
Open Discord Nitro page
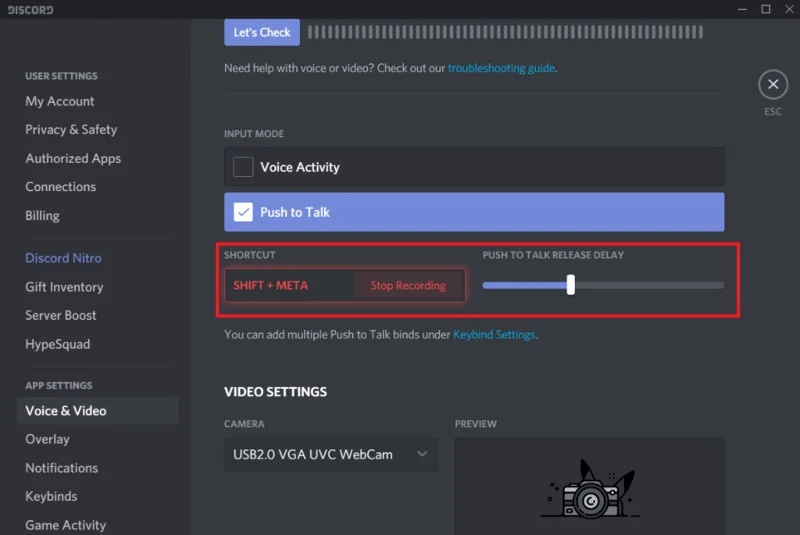coord(63,258)
